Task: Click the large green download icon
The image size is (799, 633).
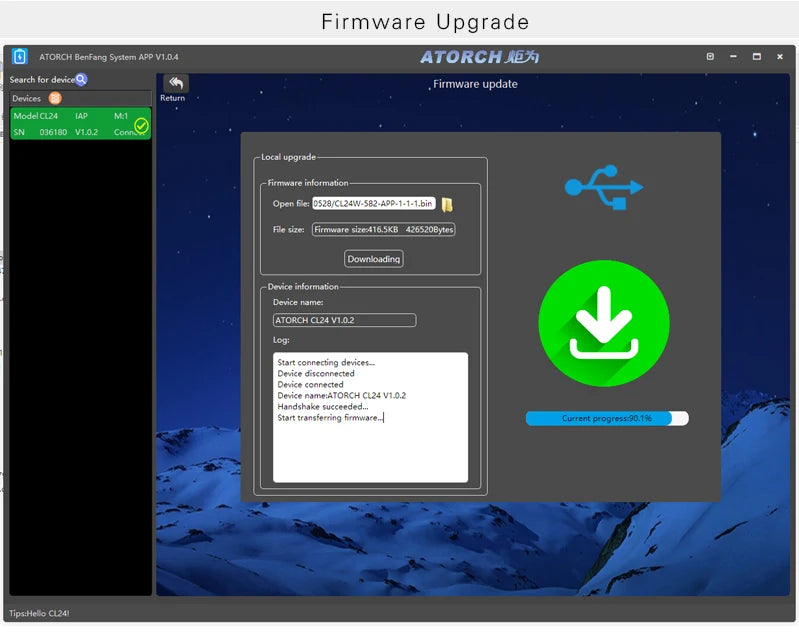Action: pyautogui.click(x=604, y=323)
